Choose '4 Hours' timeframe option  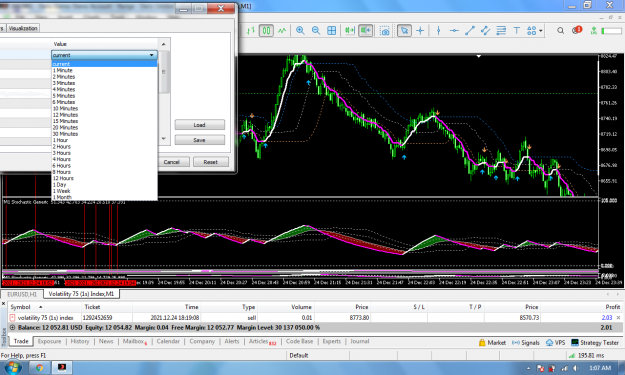point(104,159)
